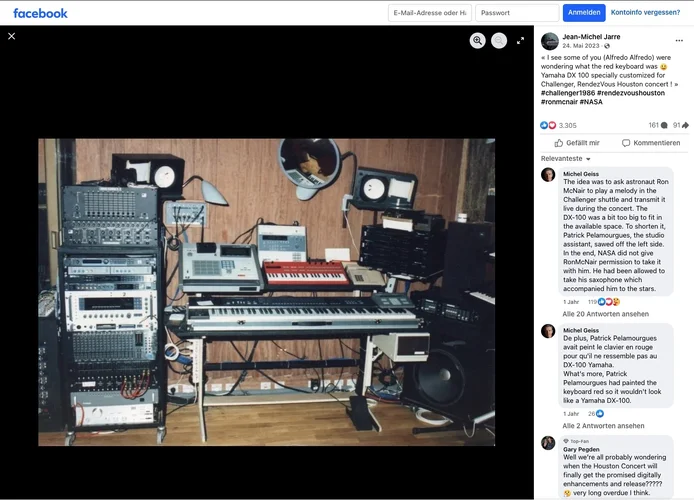694x500 pixels.
Task: Open Jean-Michel Jarre's profile name link
Action: 591,37
